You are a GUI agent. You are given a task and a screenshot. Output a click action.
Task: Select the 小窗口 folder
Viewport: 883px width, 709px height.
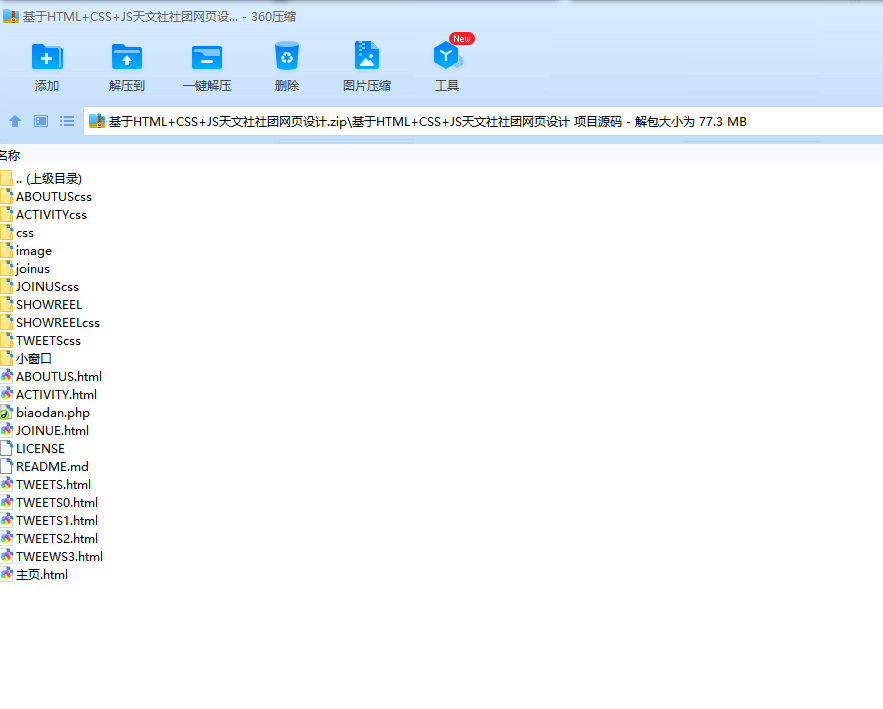tap(26, 359)
